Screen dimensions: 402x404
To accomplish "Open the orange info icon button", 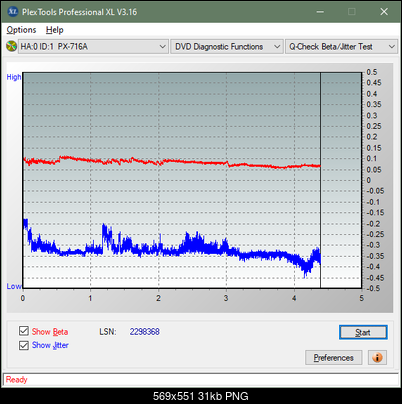I will (x=377, y=358).
